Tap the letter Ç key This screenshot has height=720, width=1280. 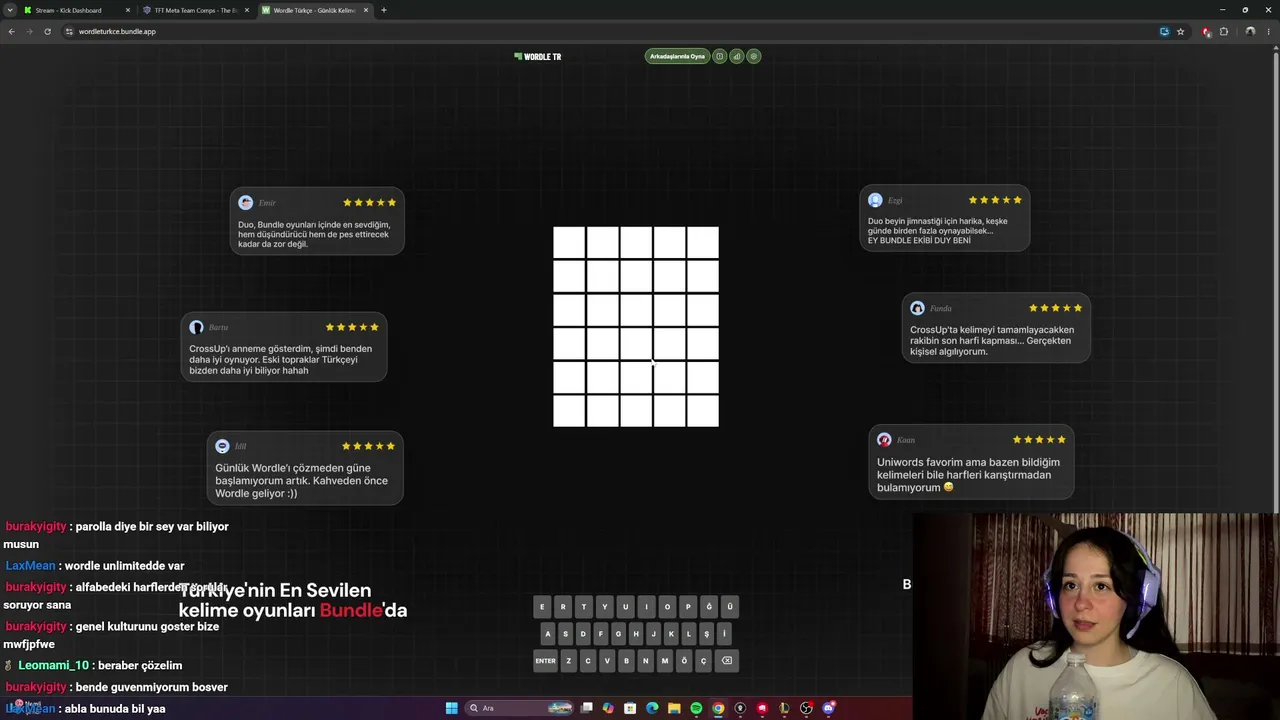703,661
